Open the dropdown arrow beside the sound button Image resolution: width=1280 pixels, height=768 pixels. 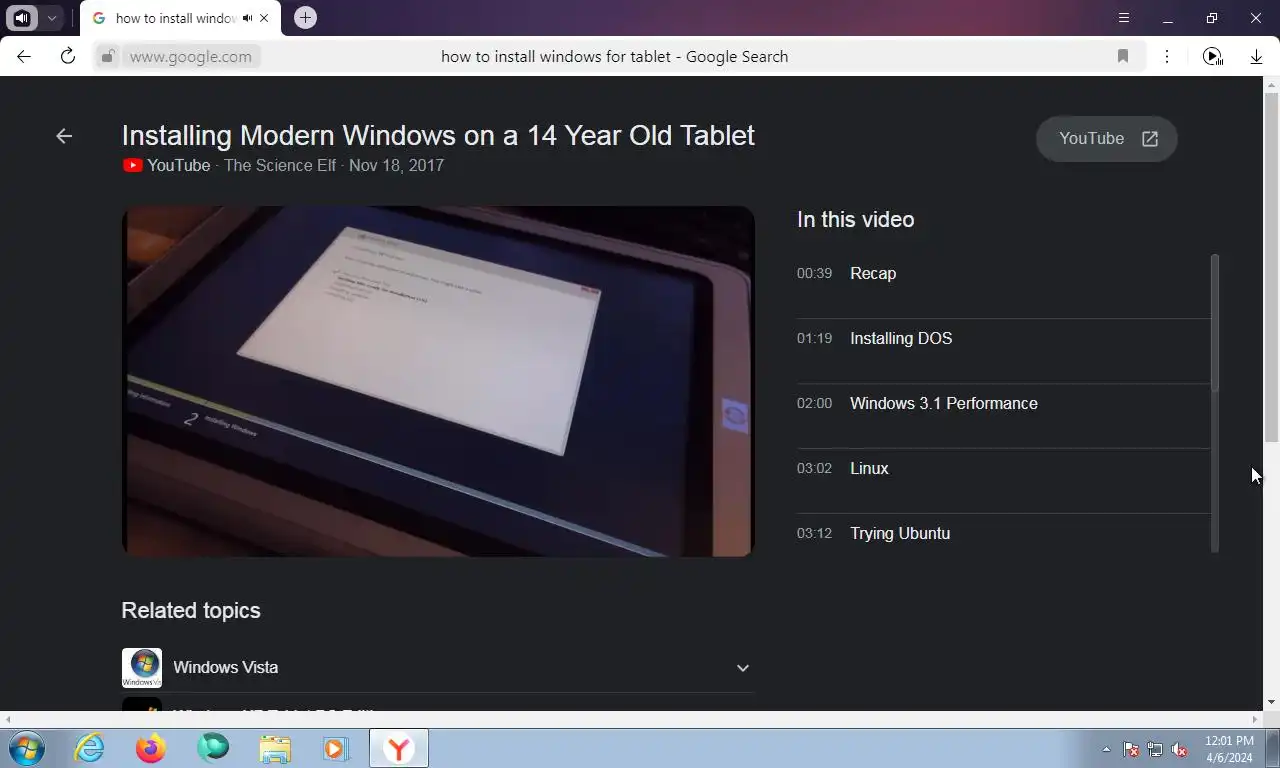pyautogui.click(x=51, y=18)
